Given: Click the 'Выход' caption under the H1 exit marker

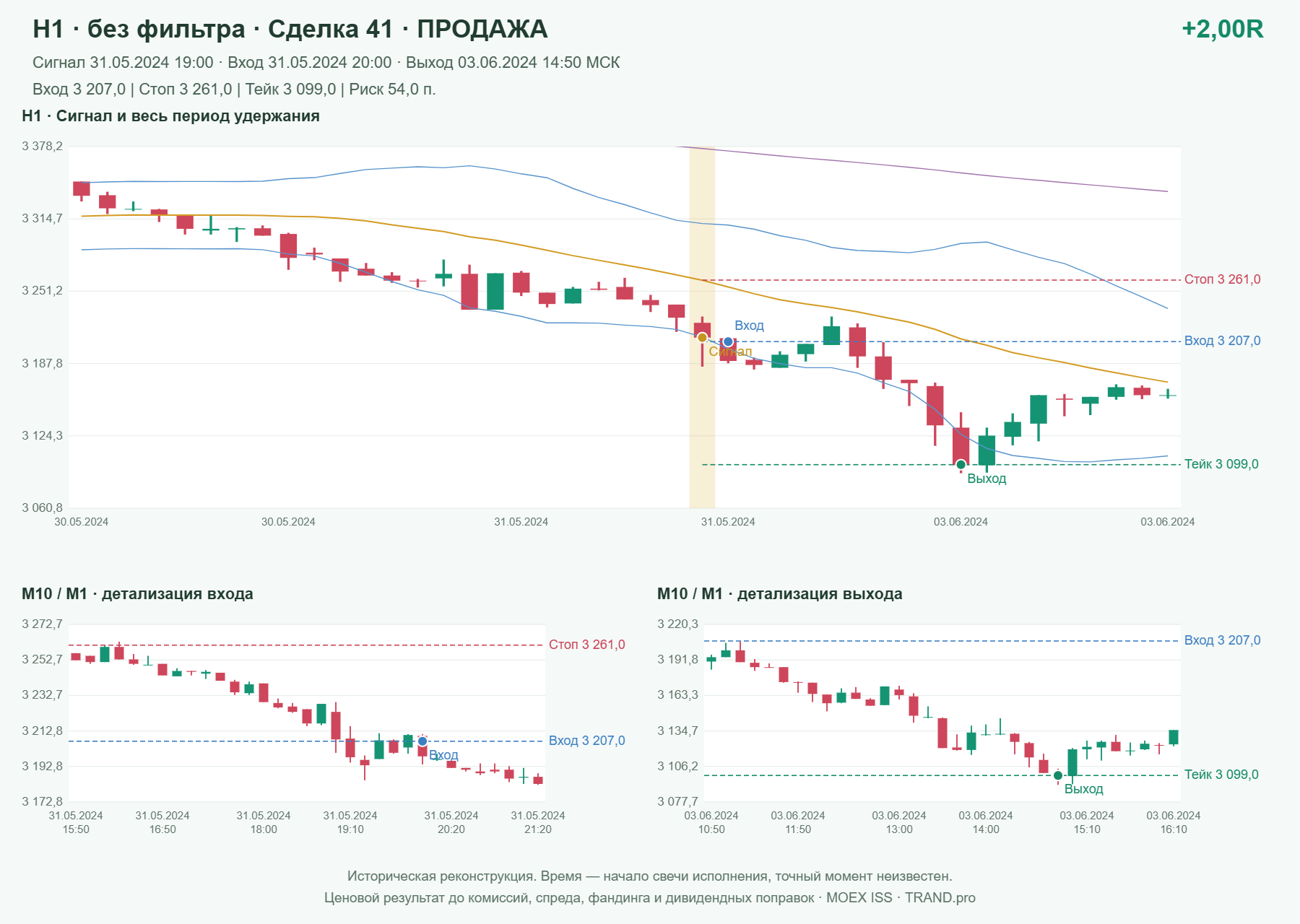Looking at the screenshot, I should pos(987,479).
